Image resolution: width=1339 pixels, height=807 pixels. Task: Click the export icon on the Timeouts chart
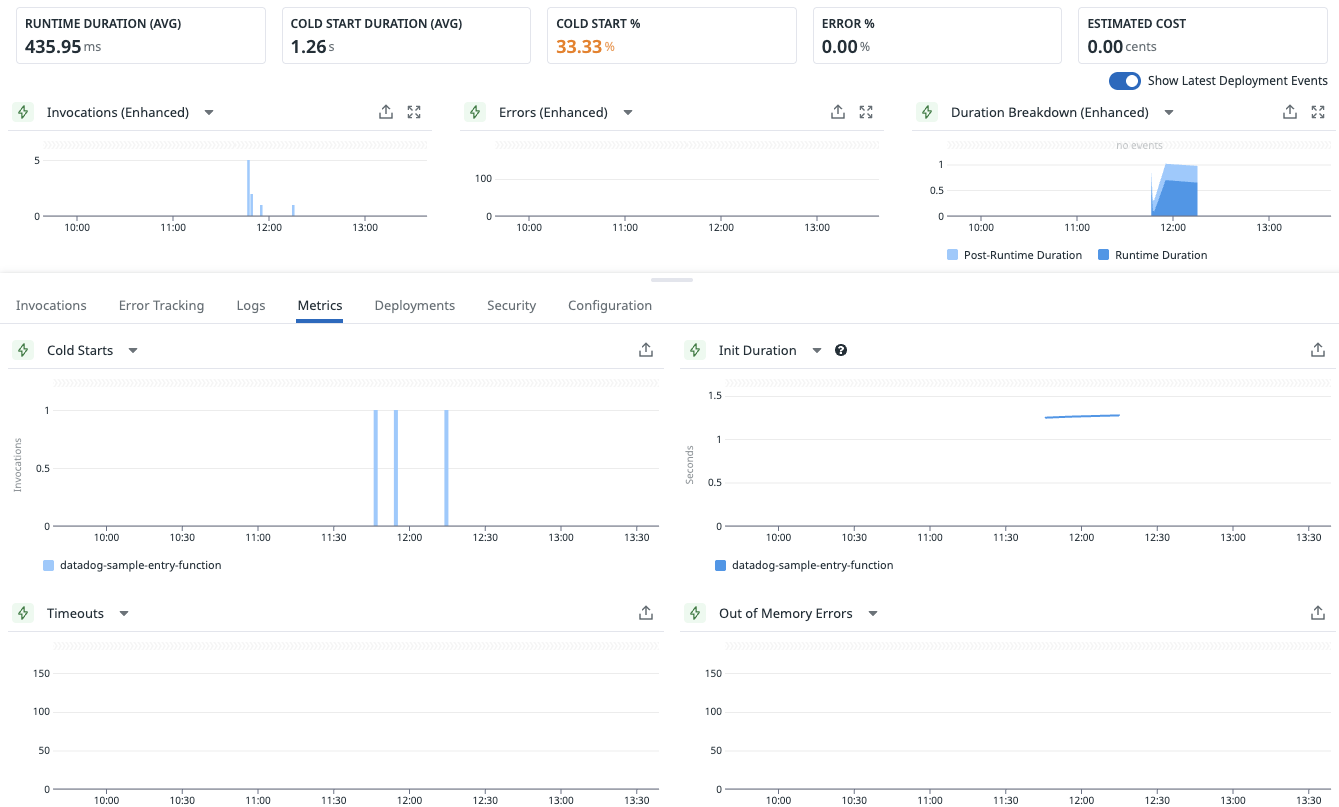[646, 613]
